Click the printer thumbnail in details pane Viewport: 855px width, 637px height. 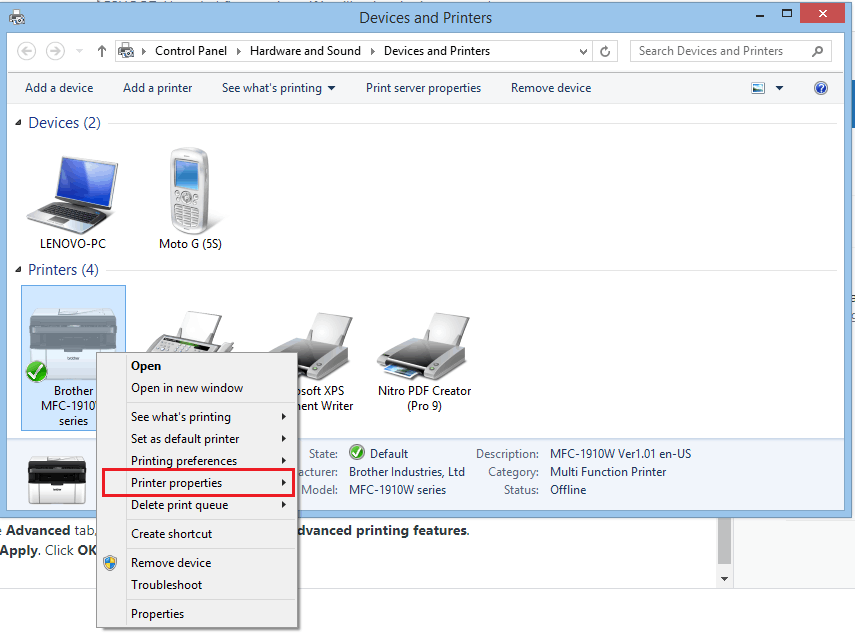tap(57, 479)
